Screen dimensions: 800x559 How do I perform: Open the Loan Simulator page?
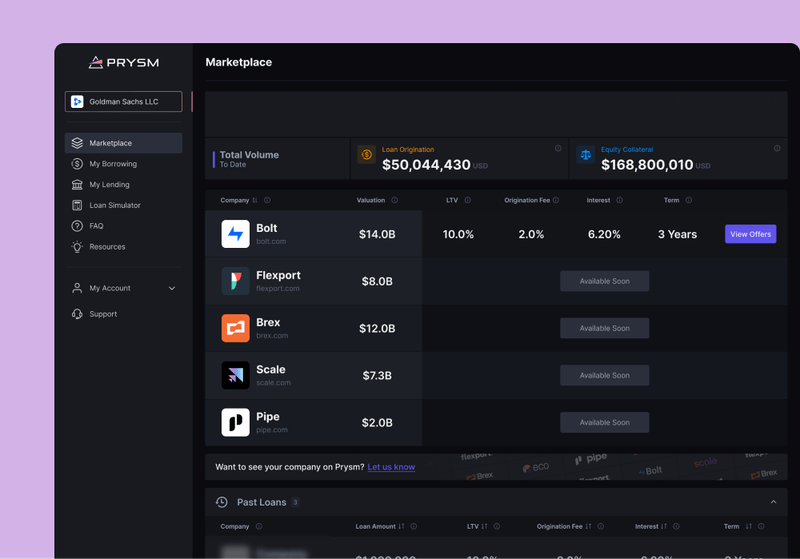click(x=123, y=205)
